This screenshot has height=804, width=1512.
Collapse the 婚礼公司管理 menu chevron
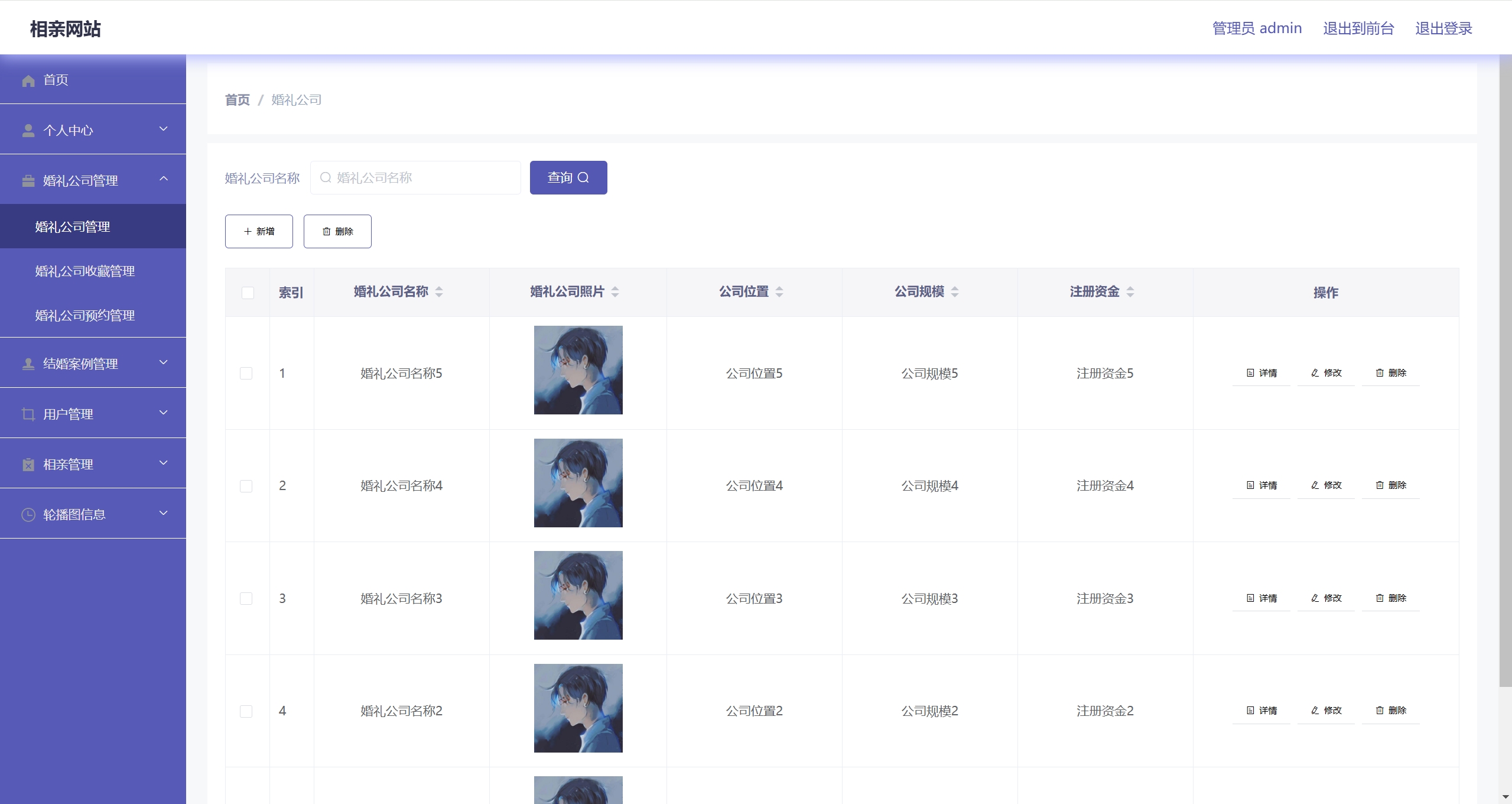click(x=164, y=179)
